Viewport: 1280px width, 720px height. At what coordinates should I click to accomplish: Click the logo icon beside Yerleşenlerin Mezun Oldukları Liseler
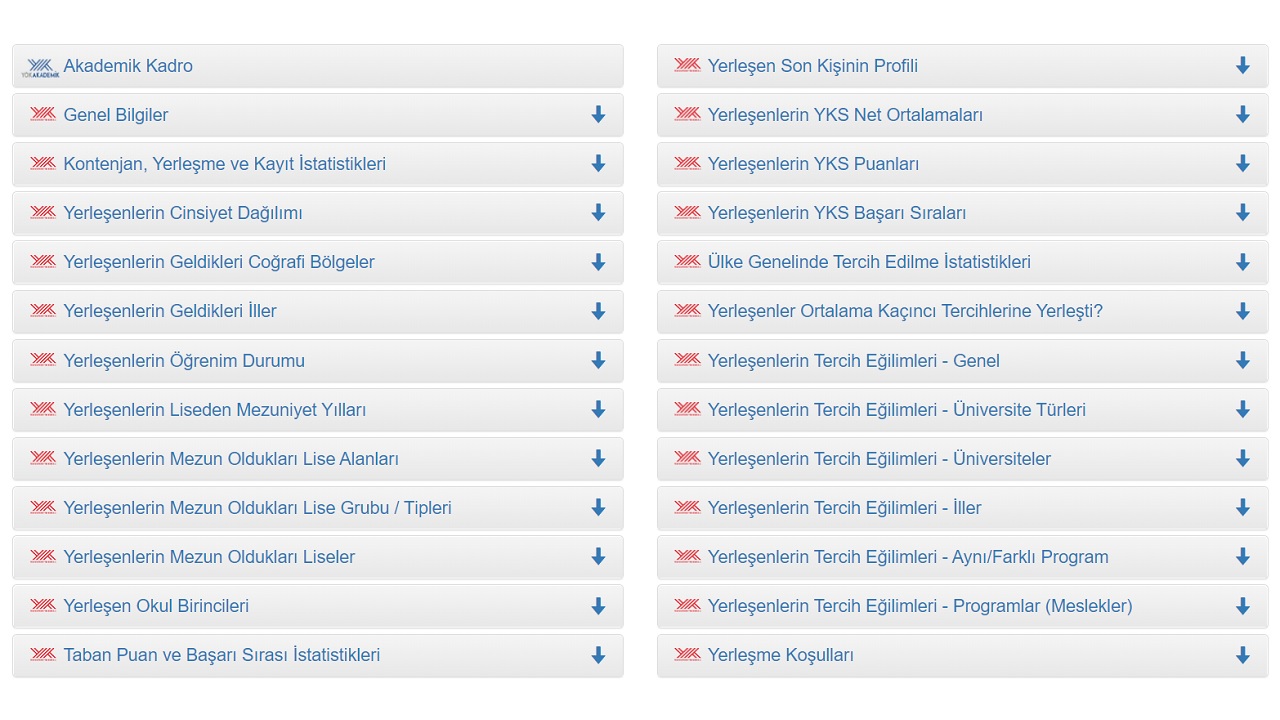tap(43, 556)
